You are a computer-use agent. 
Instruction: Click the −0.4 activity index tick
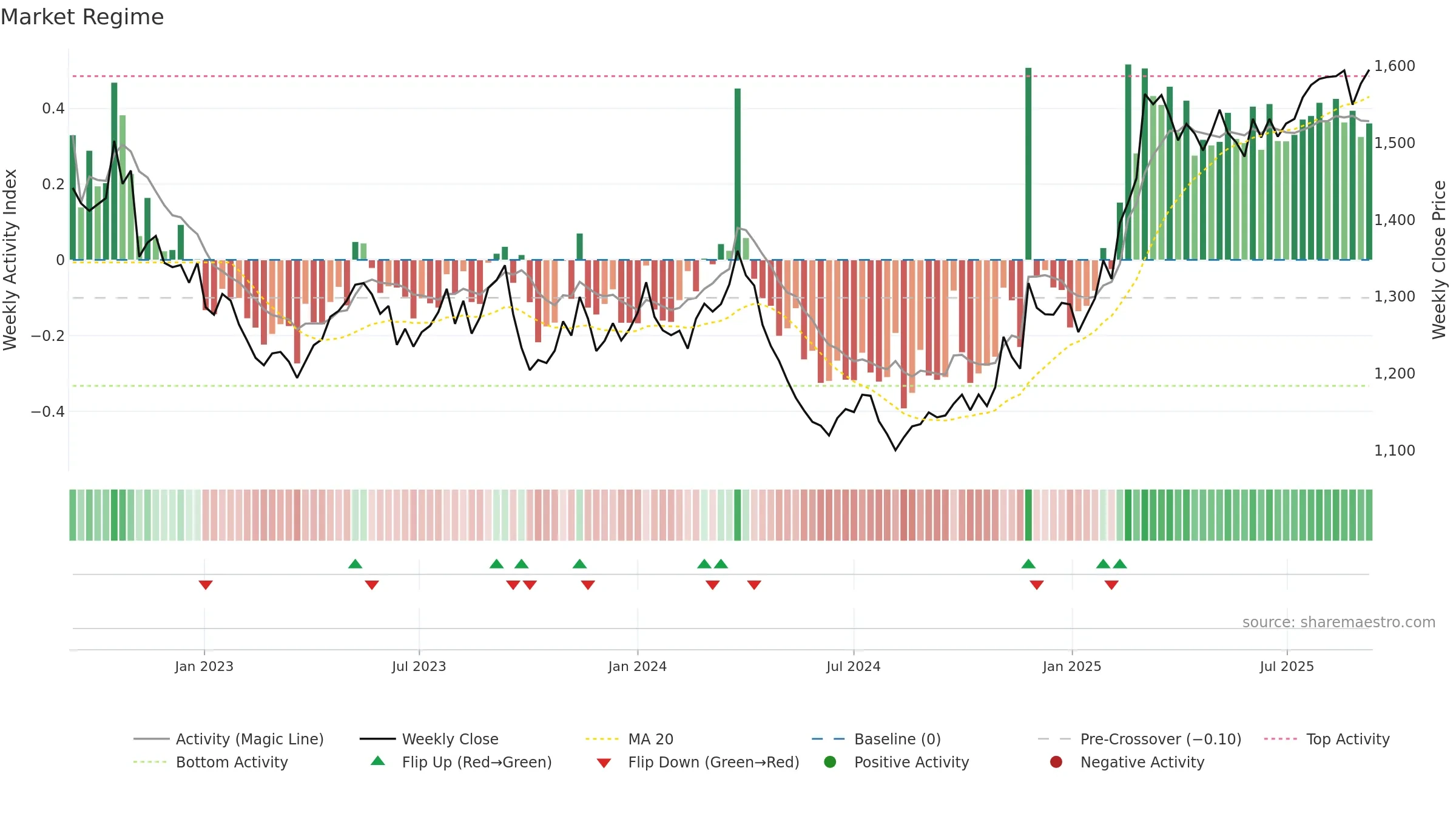point(47,412)
